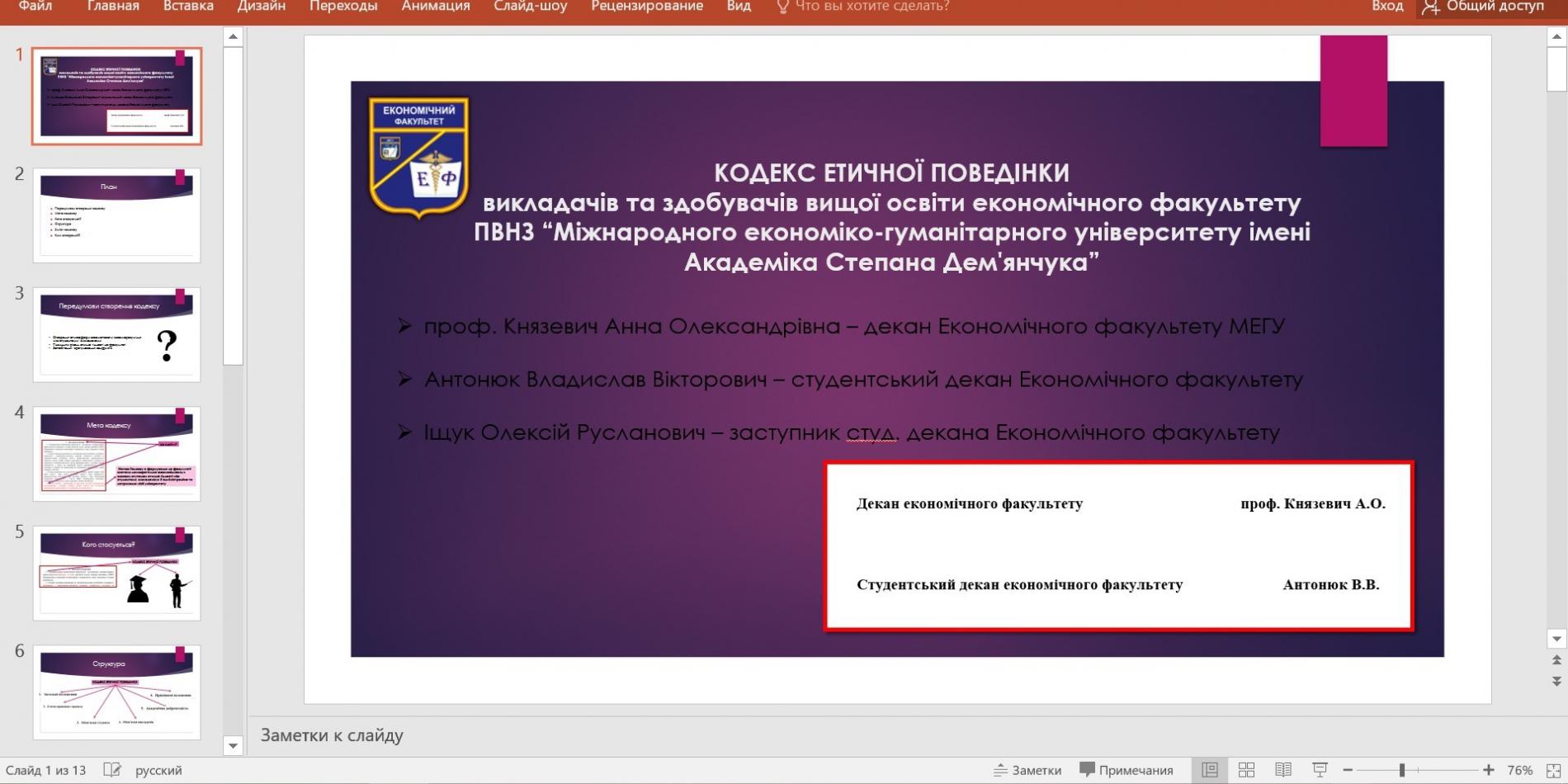Select slide 5 'Кого стосується?' thumbnail
Viewport: 1568px width, 784px height.
116,573
